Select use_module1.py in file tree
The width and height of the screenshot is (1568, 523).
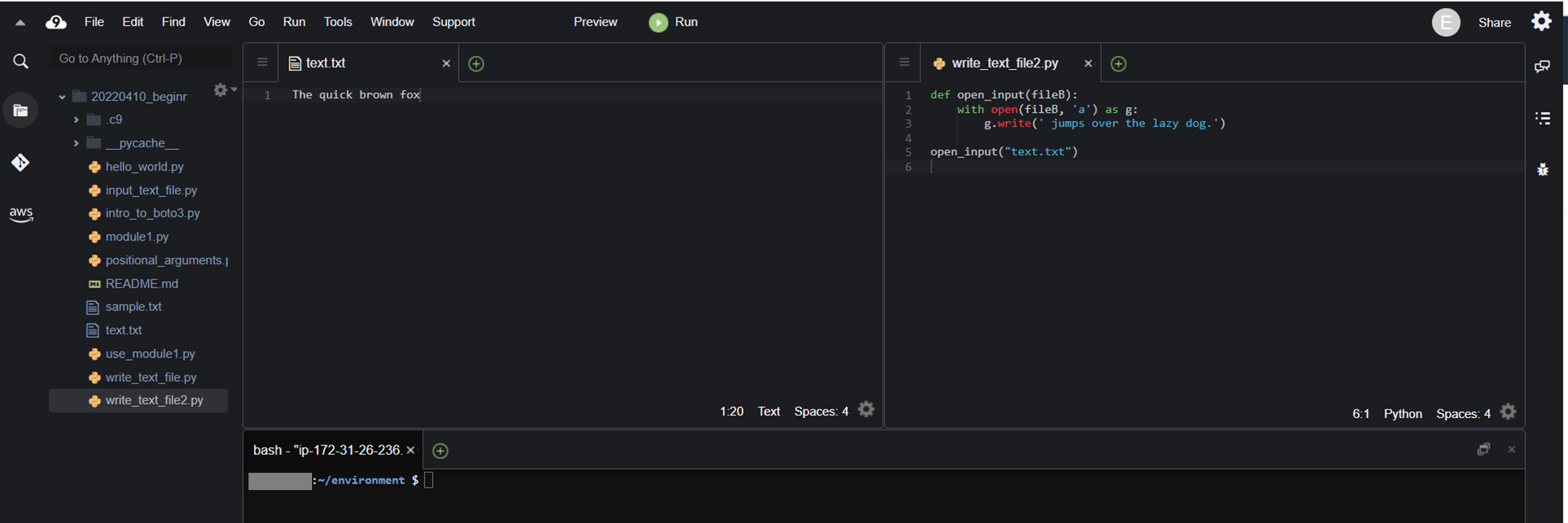(x=150, y=354)
